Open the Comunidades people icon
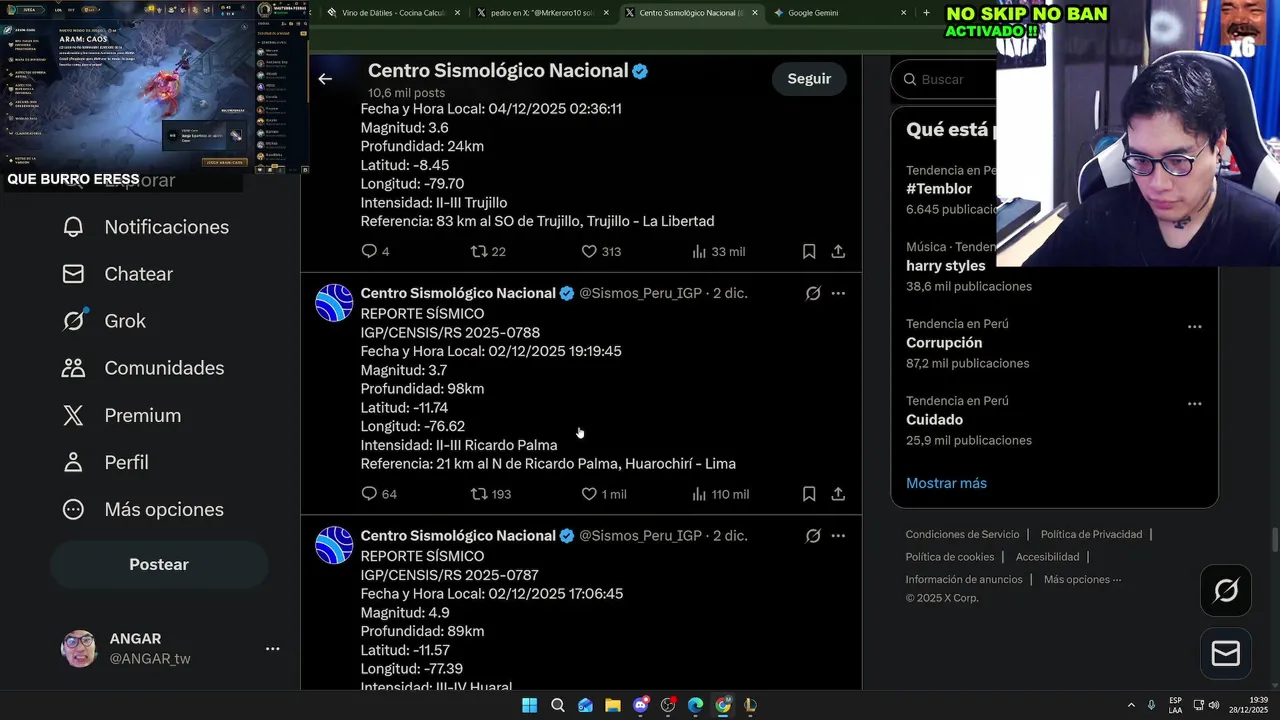Viewport: 1280px width, 720px height. [x=73, y=368]
